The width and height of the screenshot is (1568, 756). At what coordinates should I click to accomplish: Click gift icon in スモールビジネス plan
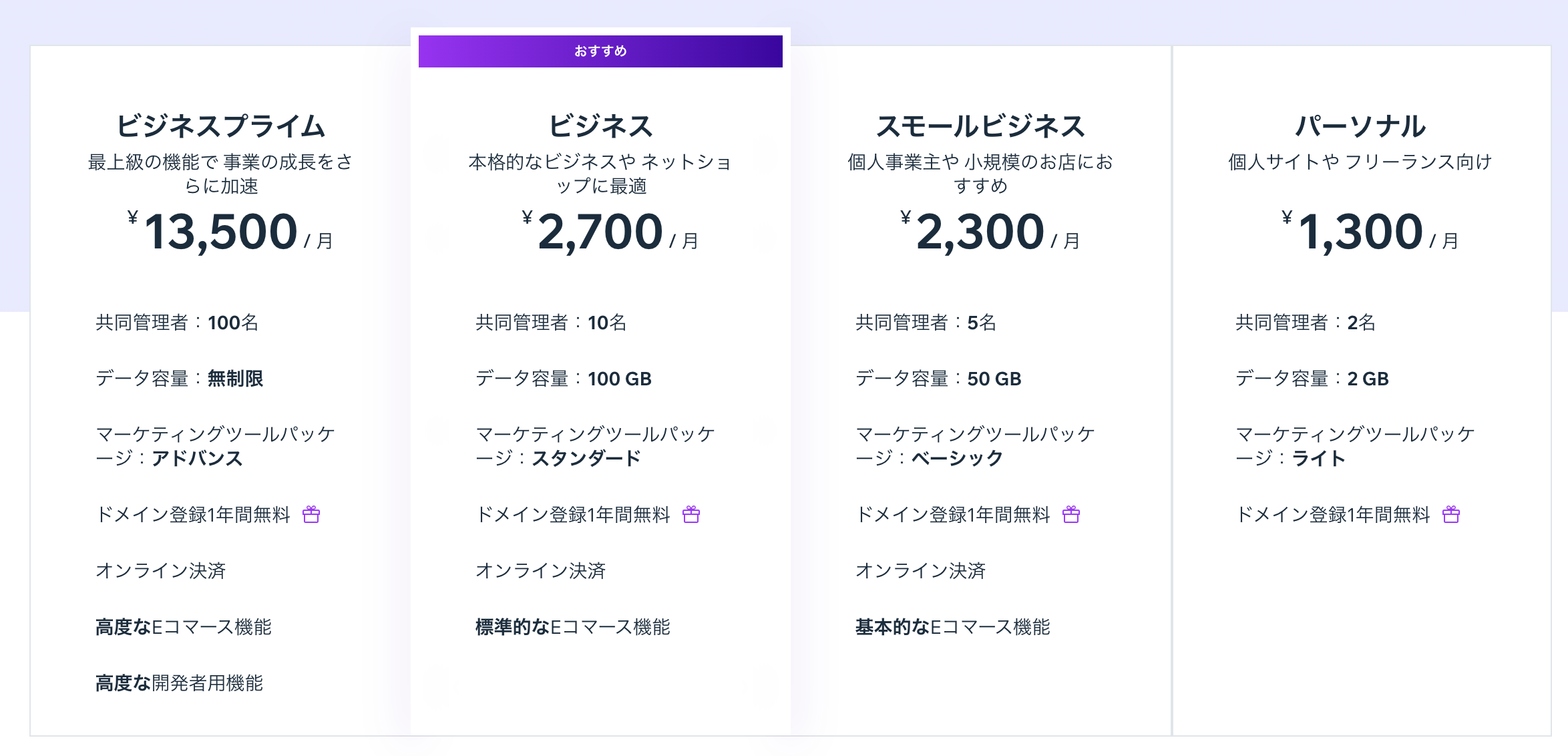(x=1071, y=514)
